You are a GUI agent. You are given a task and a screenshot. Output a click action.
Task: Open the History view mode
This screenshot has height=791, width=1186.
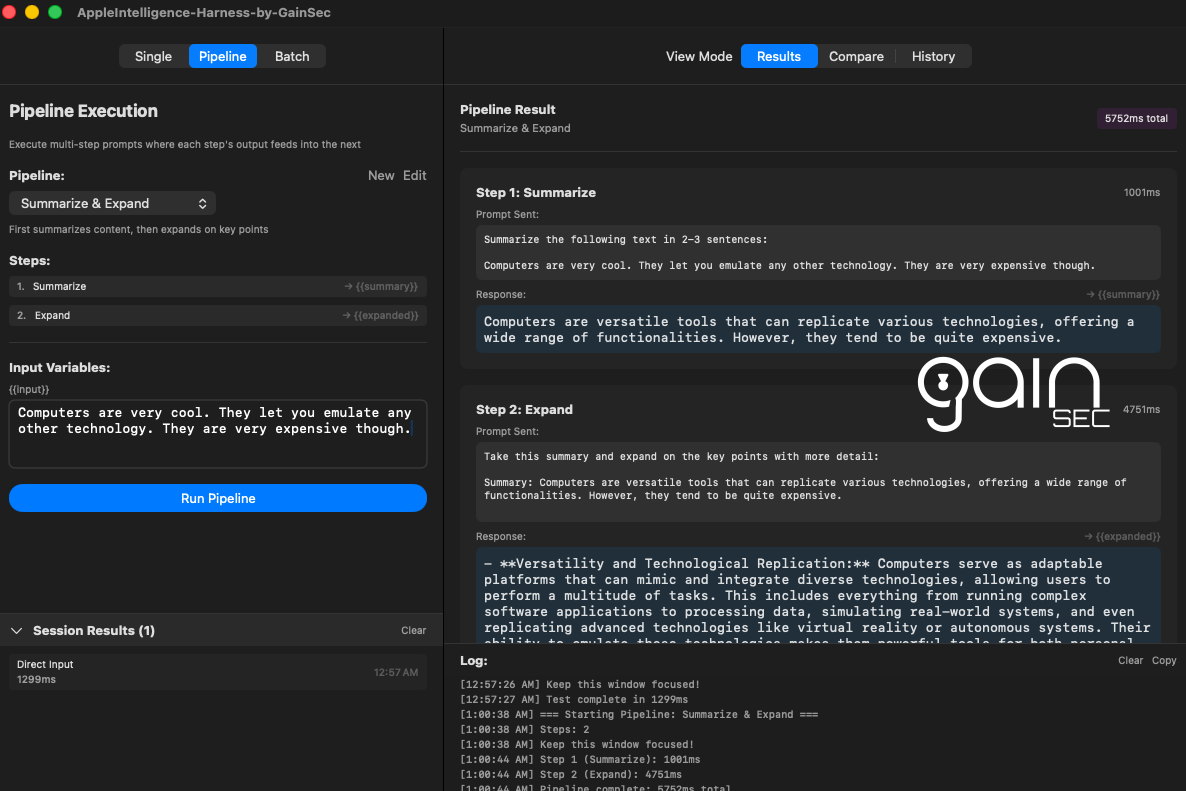[932, 56]
